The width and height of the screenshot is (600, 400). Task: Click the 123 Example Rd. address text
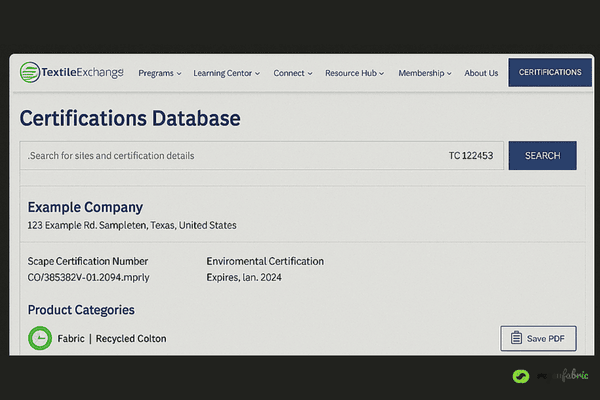[132, 225]
